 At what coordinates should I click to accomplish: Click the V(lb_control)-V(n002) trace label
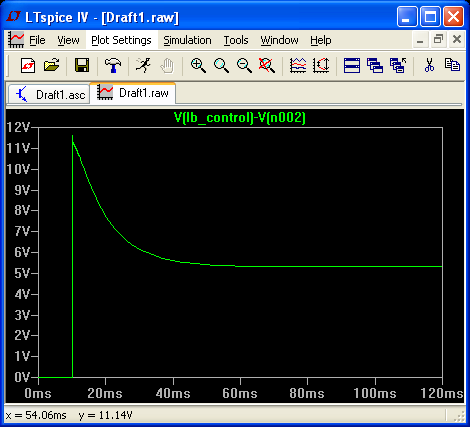pos(240,118)
